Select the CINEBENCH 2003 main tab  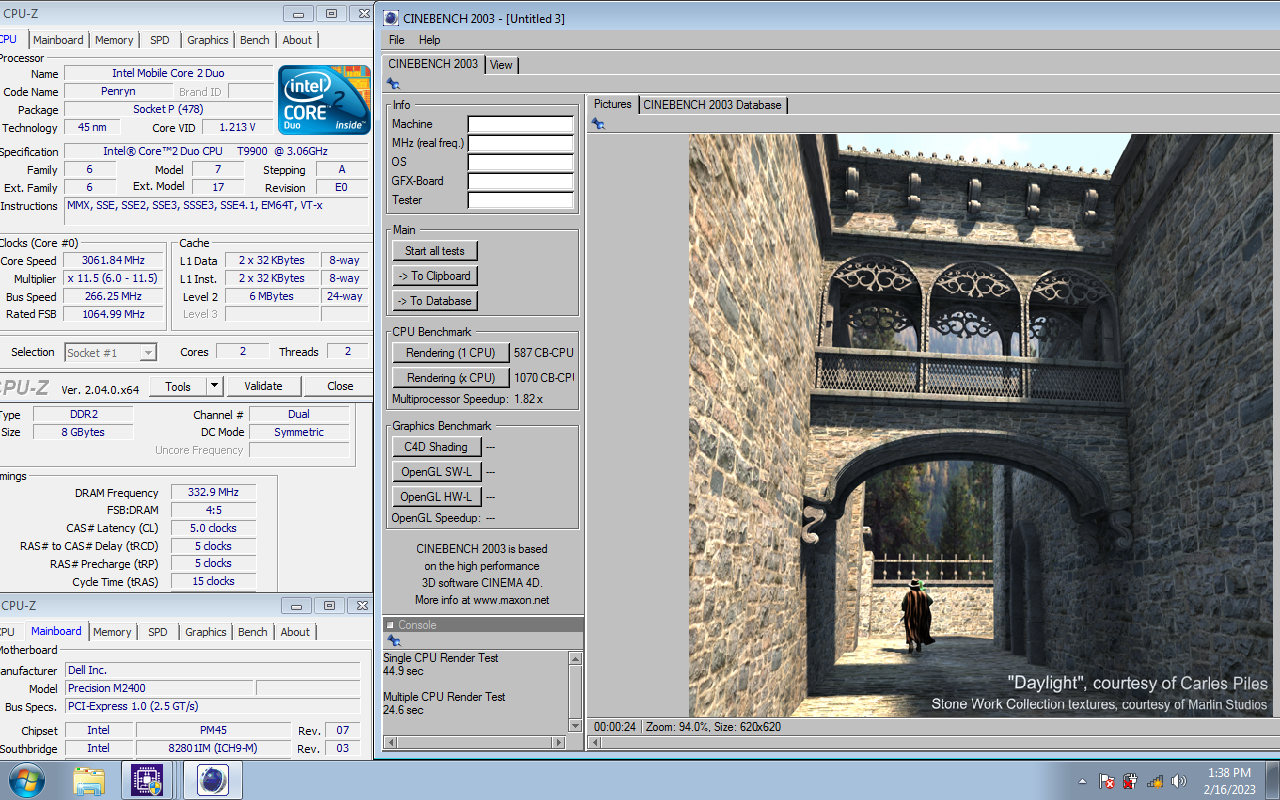click(x=433, y=64)
